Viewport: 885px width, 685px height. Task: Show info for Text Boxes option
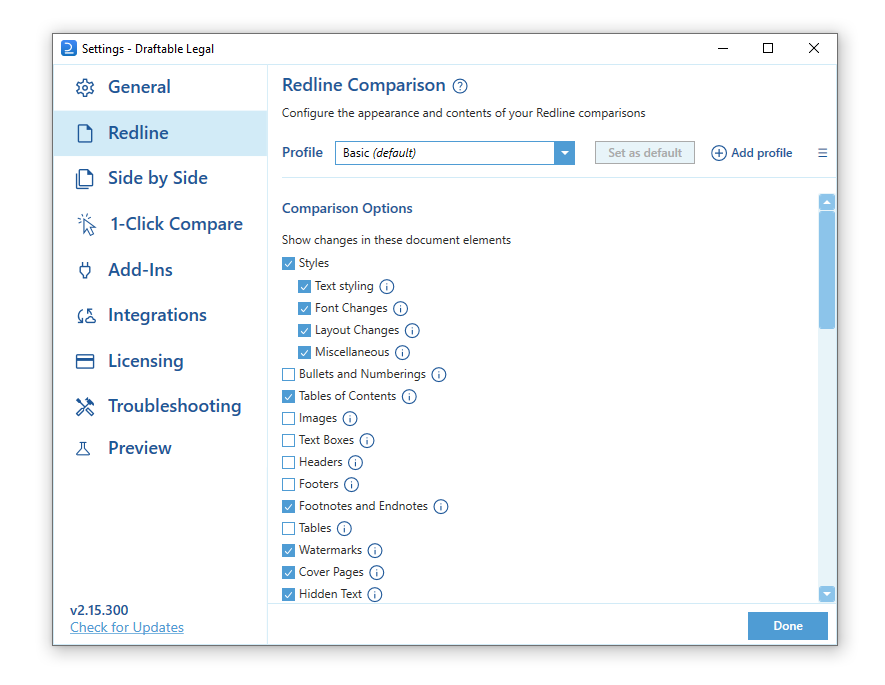click(x=367, y=441)
